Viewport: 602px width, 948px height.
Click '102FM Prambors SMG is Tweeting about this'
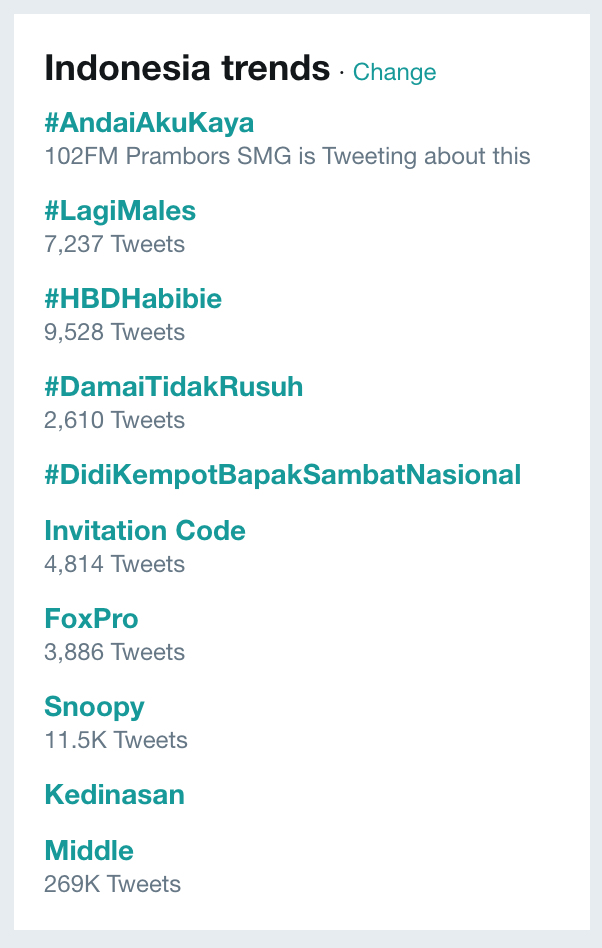pos(287,157)
